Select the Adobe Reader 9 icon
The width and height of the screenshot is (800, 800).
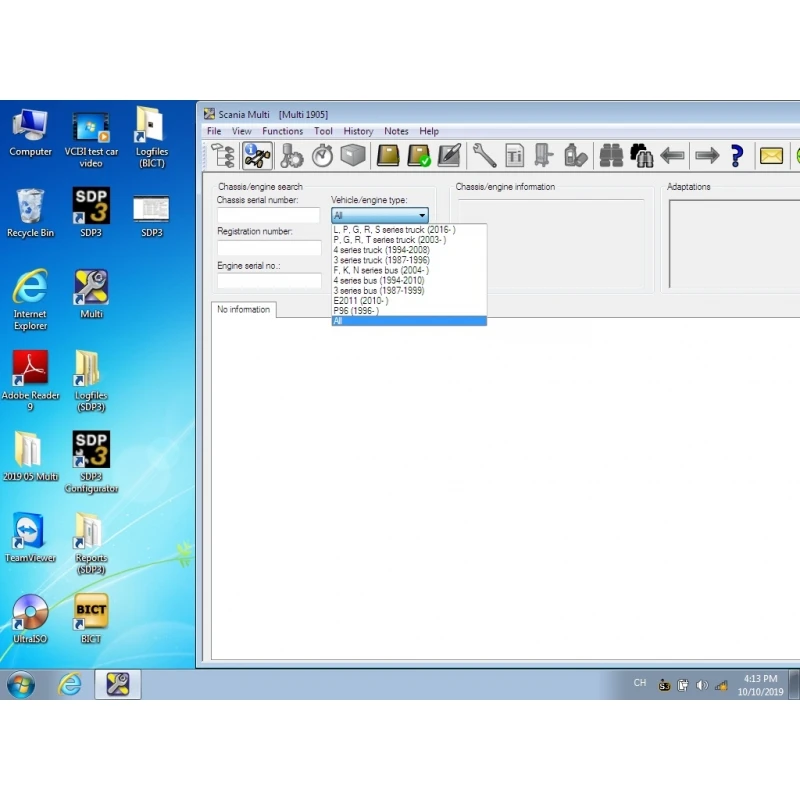30,381
